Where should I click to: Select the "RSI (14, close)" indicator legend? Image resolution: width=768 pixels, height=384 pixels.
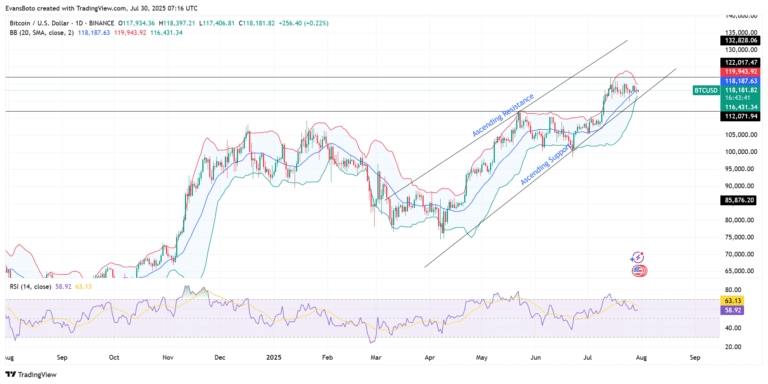coord(30,287)
